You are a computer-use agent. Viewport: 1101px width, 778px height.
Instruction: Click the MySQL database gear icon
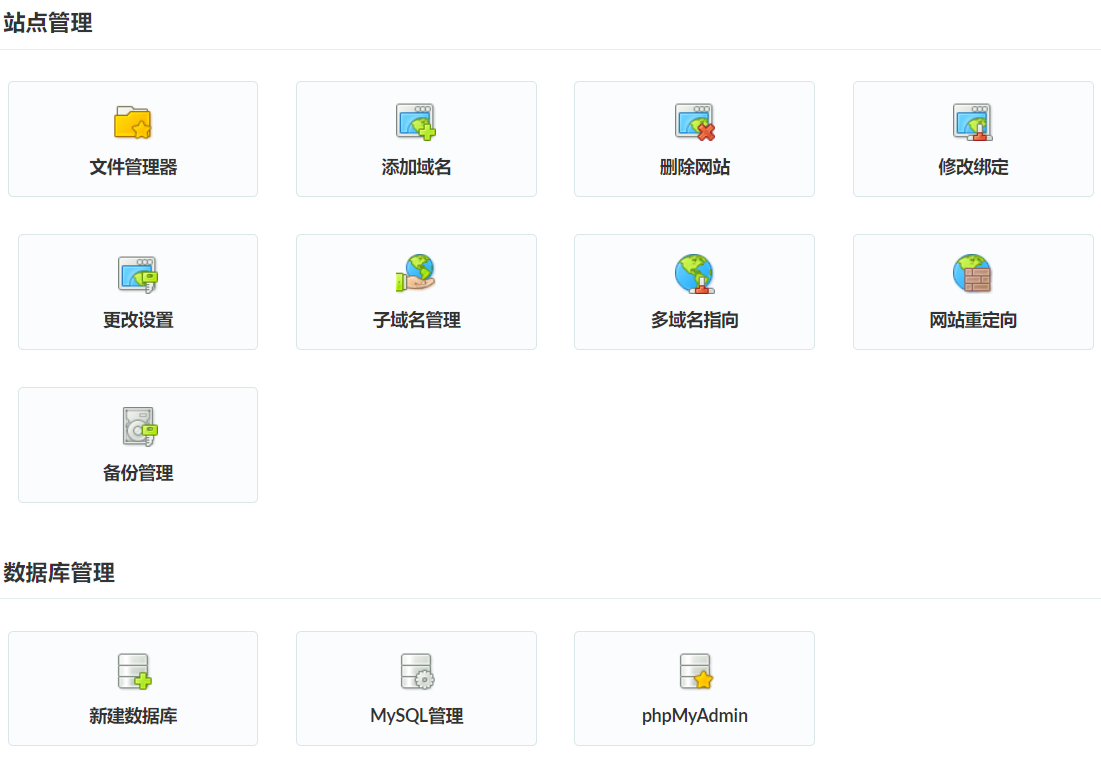pyautogui.click(x=416, y=671)
